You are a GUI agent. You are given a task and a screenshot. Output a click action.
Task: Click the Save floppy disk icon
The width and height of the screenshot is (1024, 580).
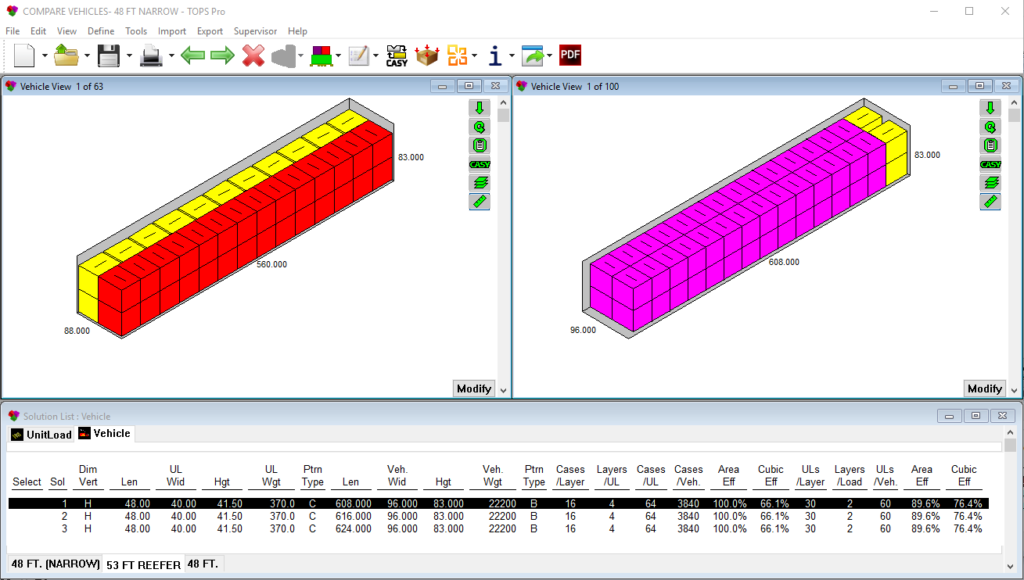(107, 55)
